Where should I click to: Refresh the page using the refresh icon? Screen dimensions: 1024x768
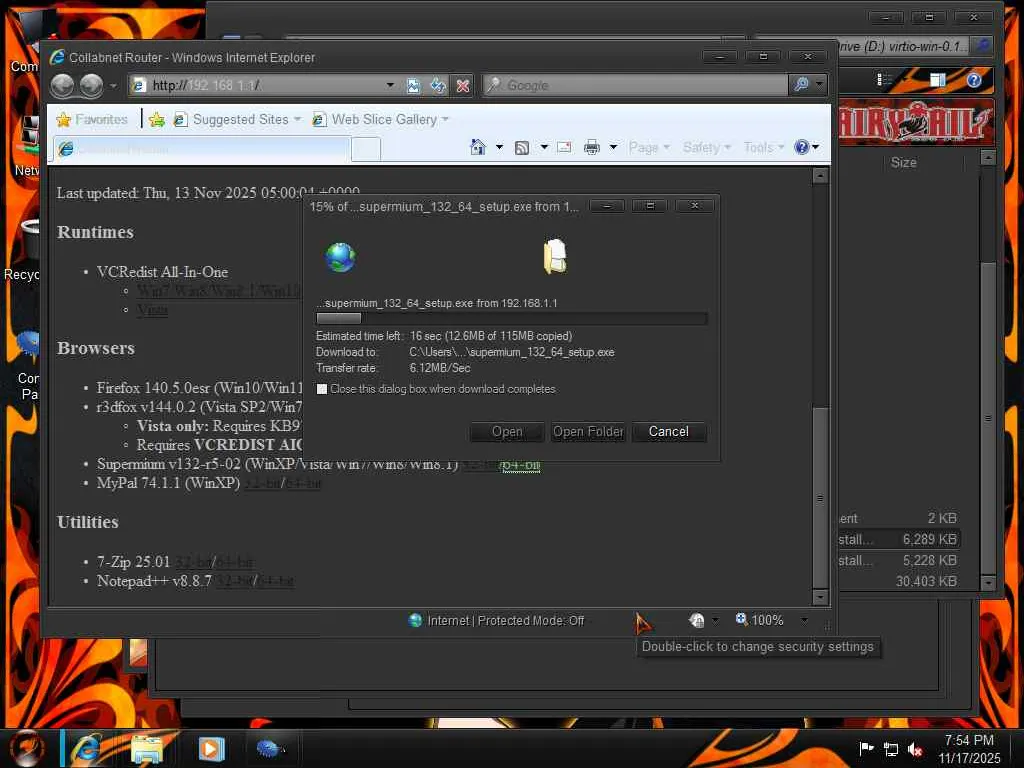tap(438, 86)
